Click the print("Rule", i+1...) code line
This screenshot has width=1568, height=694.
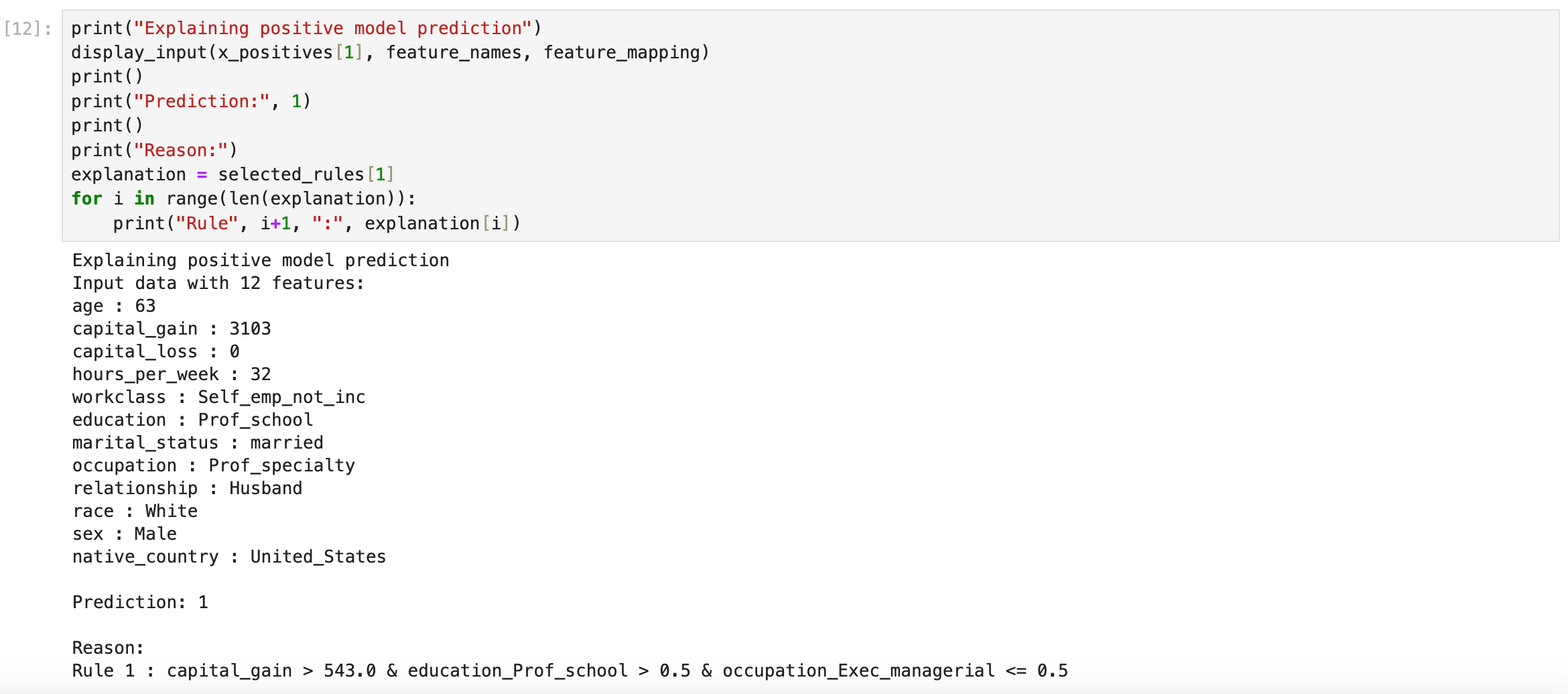316,223
